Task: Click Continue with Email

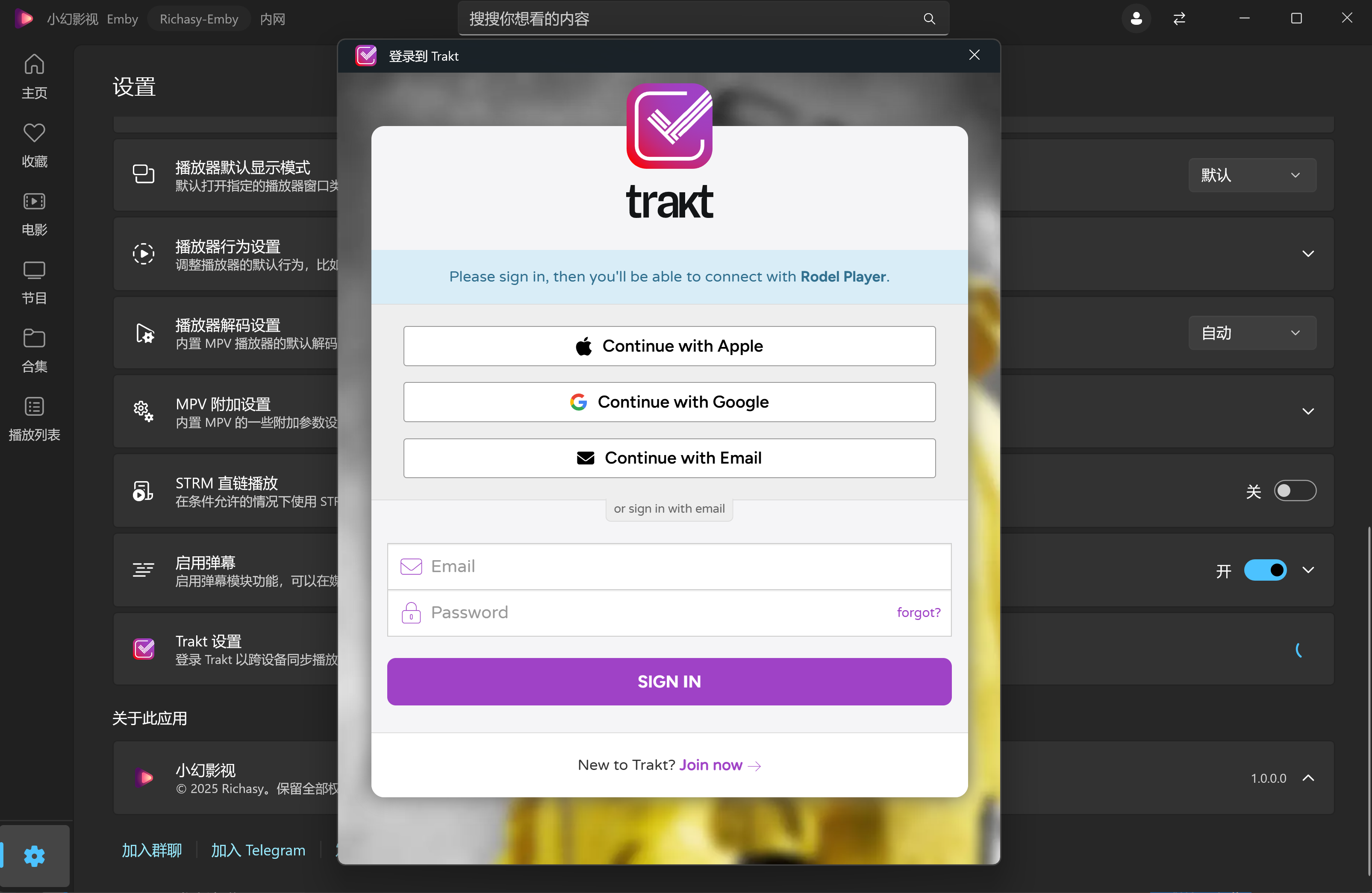Action: pyautogui.click(x=669, y=458)
